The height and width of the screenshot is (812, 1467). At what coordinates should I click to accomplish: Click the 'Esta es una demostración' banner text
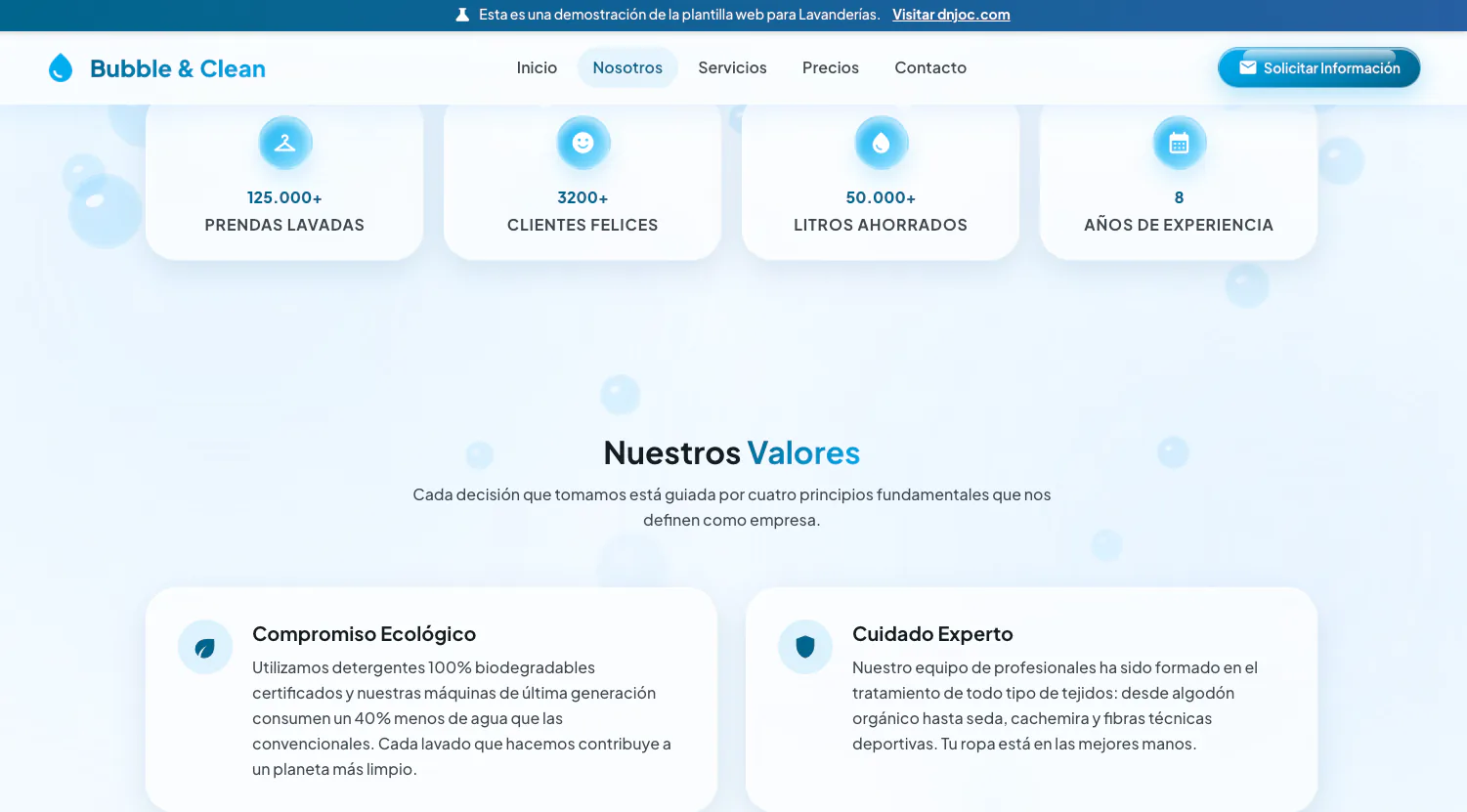point(679,15)
